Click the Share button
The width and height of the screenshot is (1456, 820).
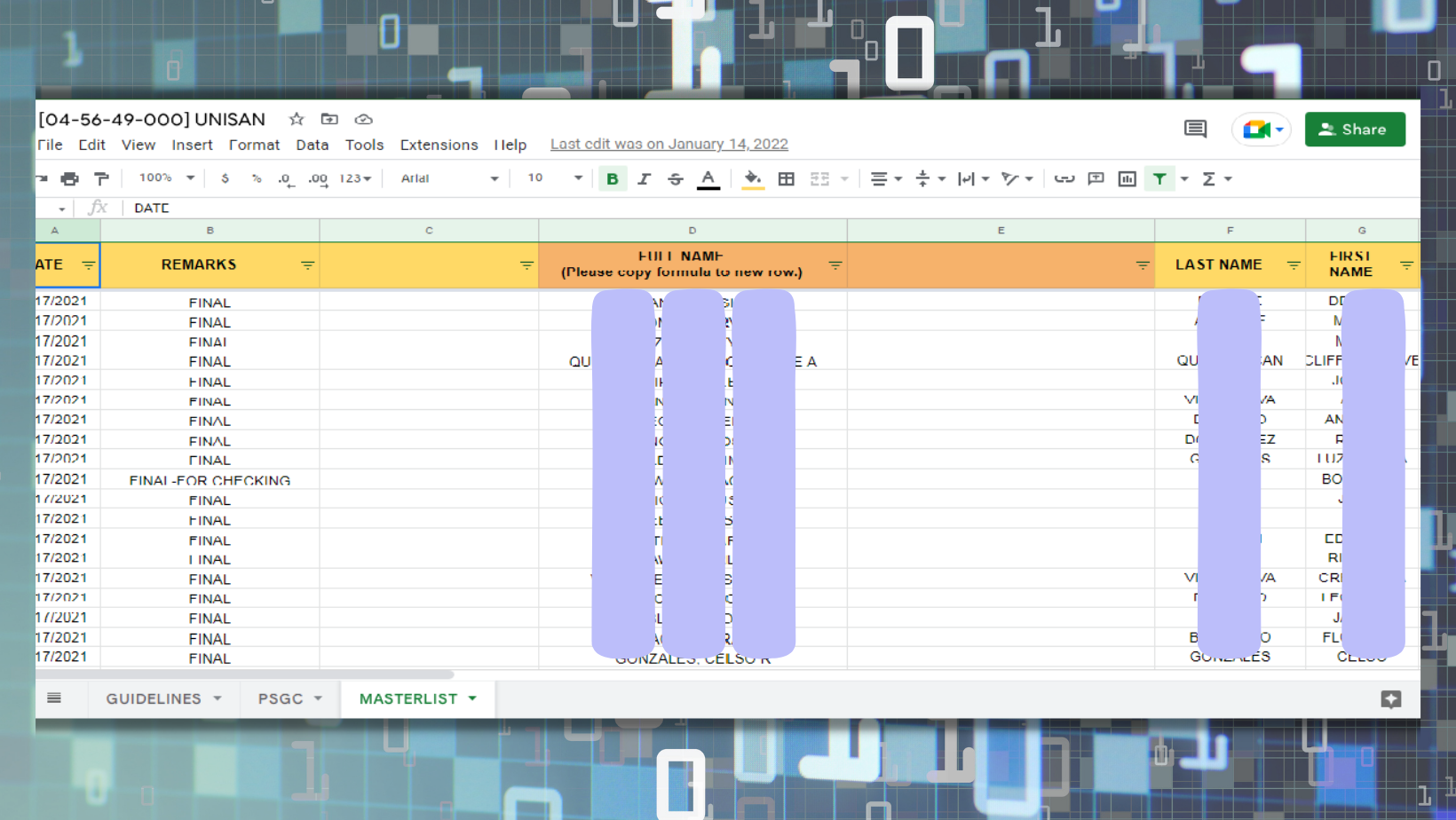[1355, 130]
